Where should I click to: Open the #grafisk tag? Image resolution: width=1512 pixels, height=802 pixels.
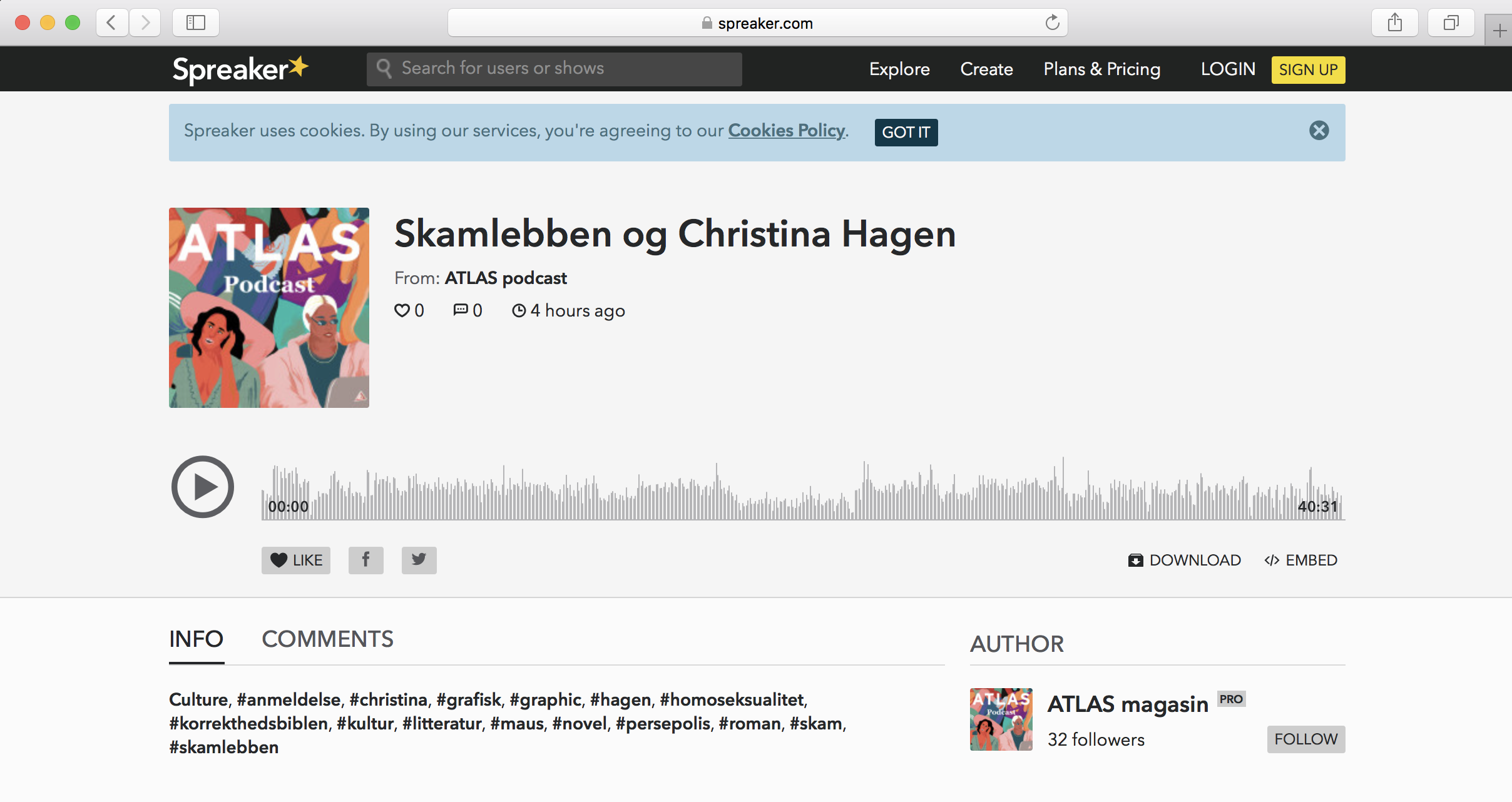coord(469,699)
